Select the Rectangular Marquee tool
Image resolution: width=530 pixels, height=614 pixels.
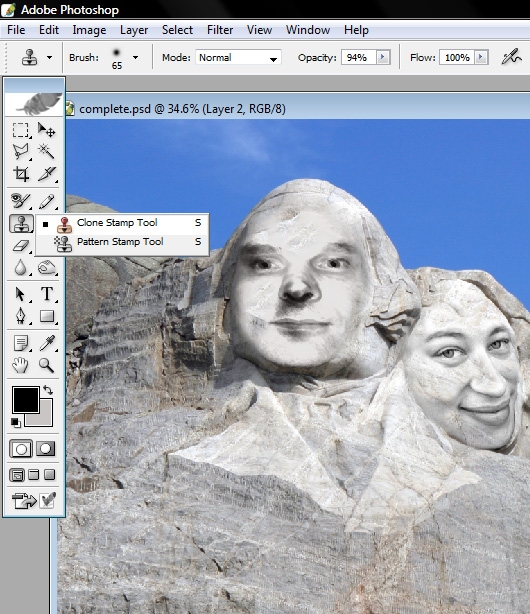pos(20,130)
